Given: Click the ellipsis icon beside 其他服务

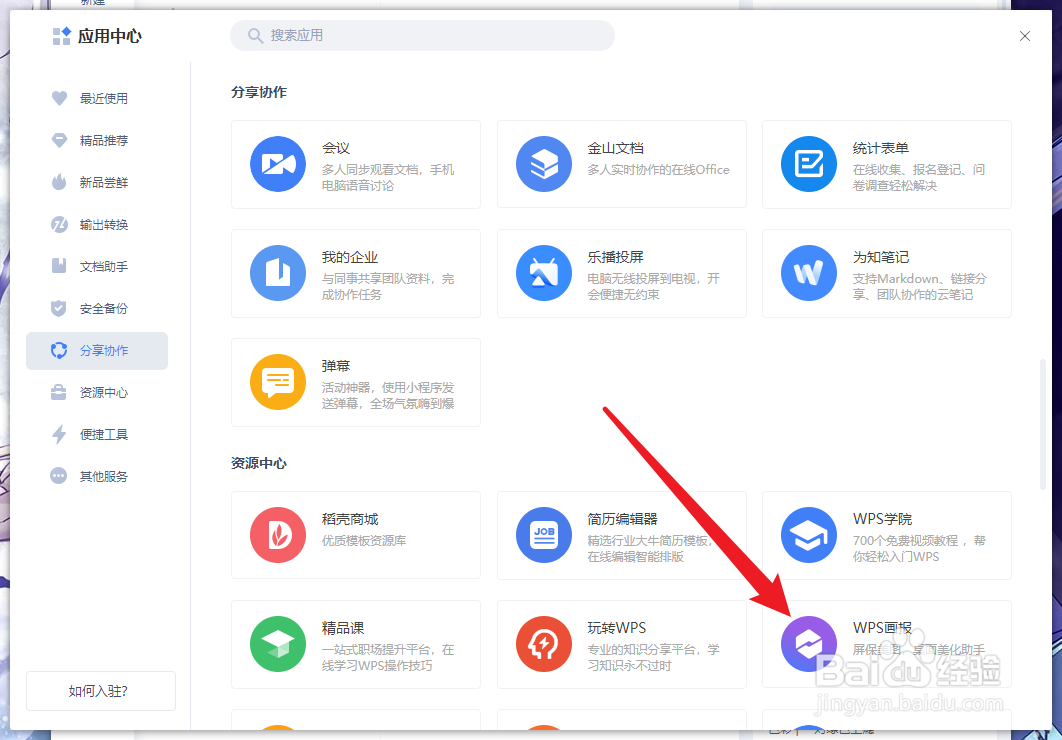Looking at the screenshot, I should point(60,476).
